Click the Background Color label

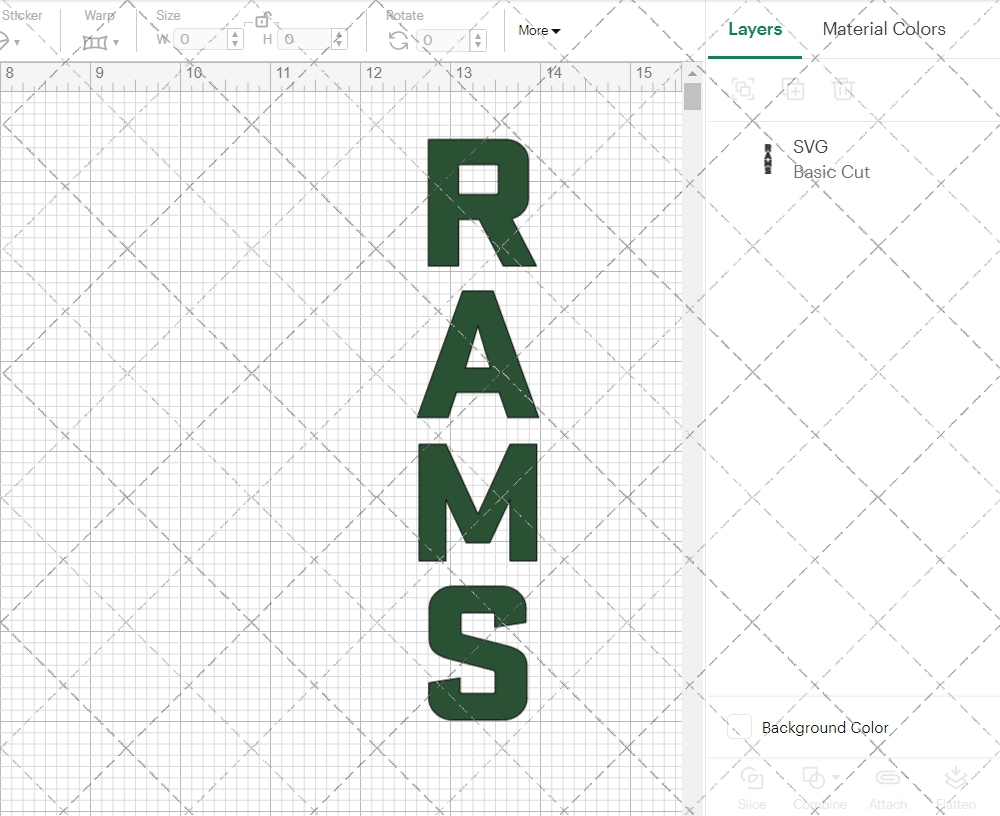coord(825,727)
